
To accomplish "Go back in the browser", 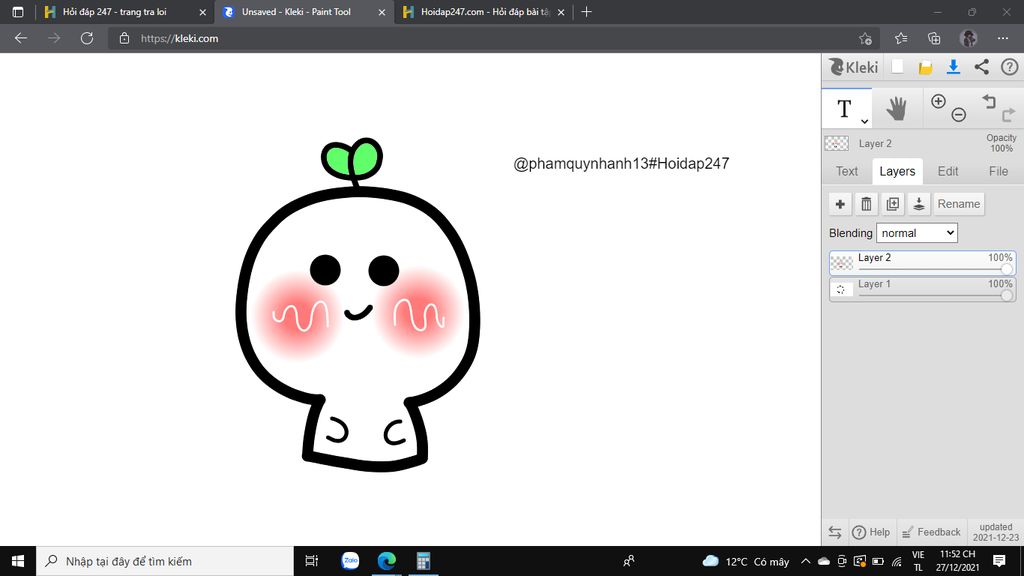I will pos(21,39).
